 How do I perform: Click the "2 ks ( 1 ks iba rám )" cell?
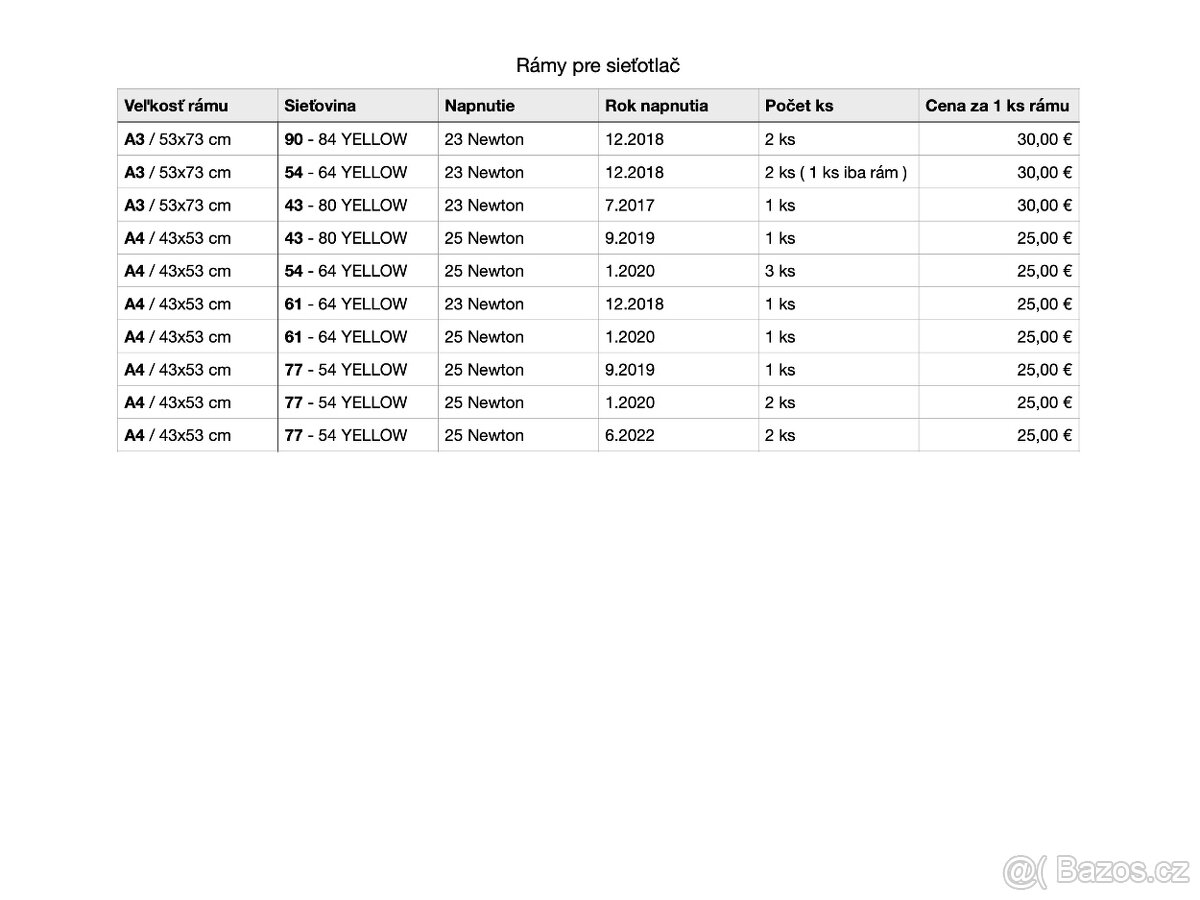836,172
